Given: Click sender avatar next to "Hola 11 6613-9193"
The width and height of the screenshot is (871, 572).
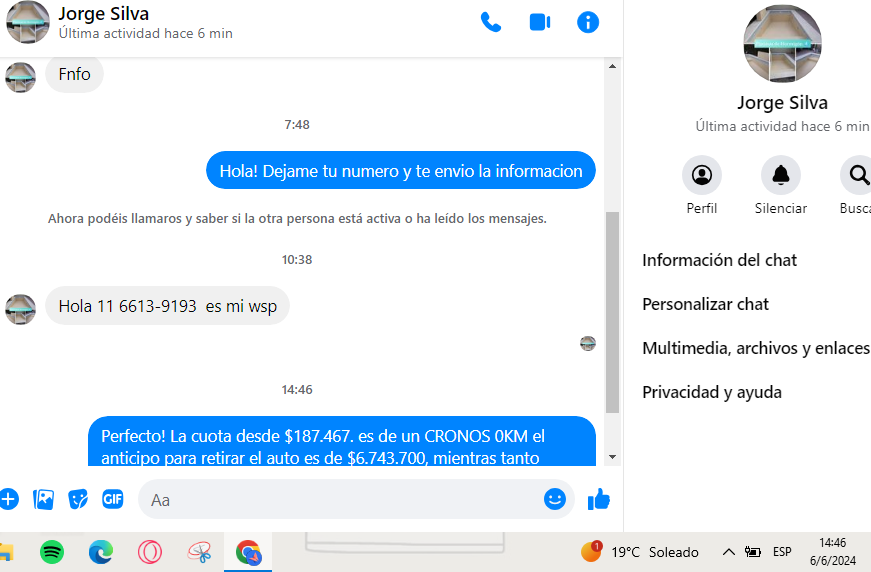Looking at the screenshot, I should (21, 309).
